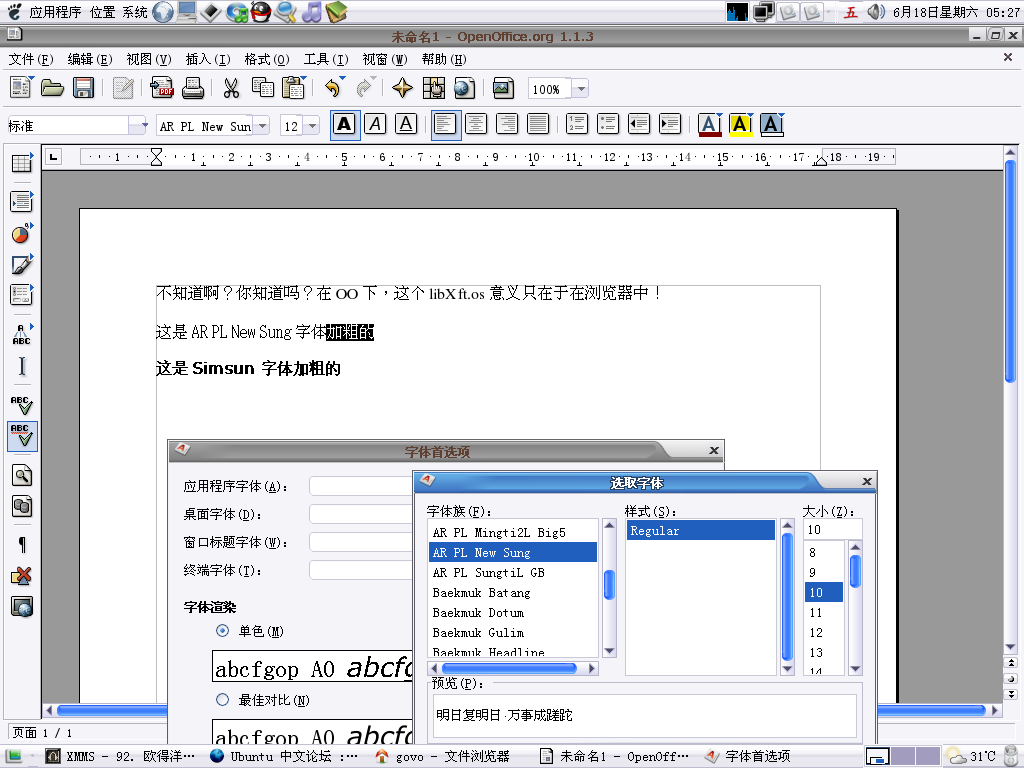1024x768 pixels.
Task: Choose Baekmuk Dotum in font list
Action: [513, 613]
